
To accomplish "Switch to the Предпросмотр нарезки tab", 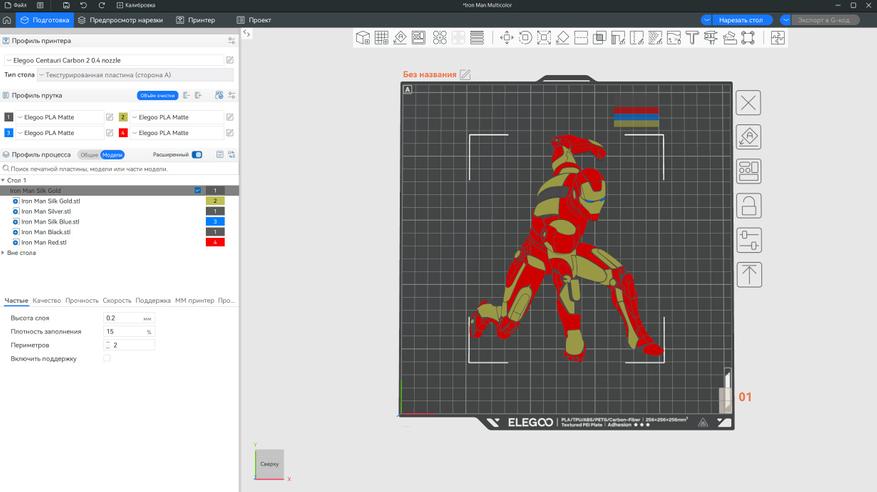I will [120, 20].
